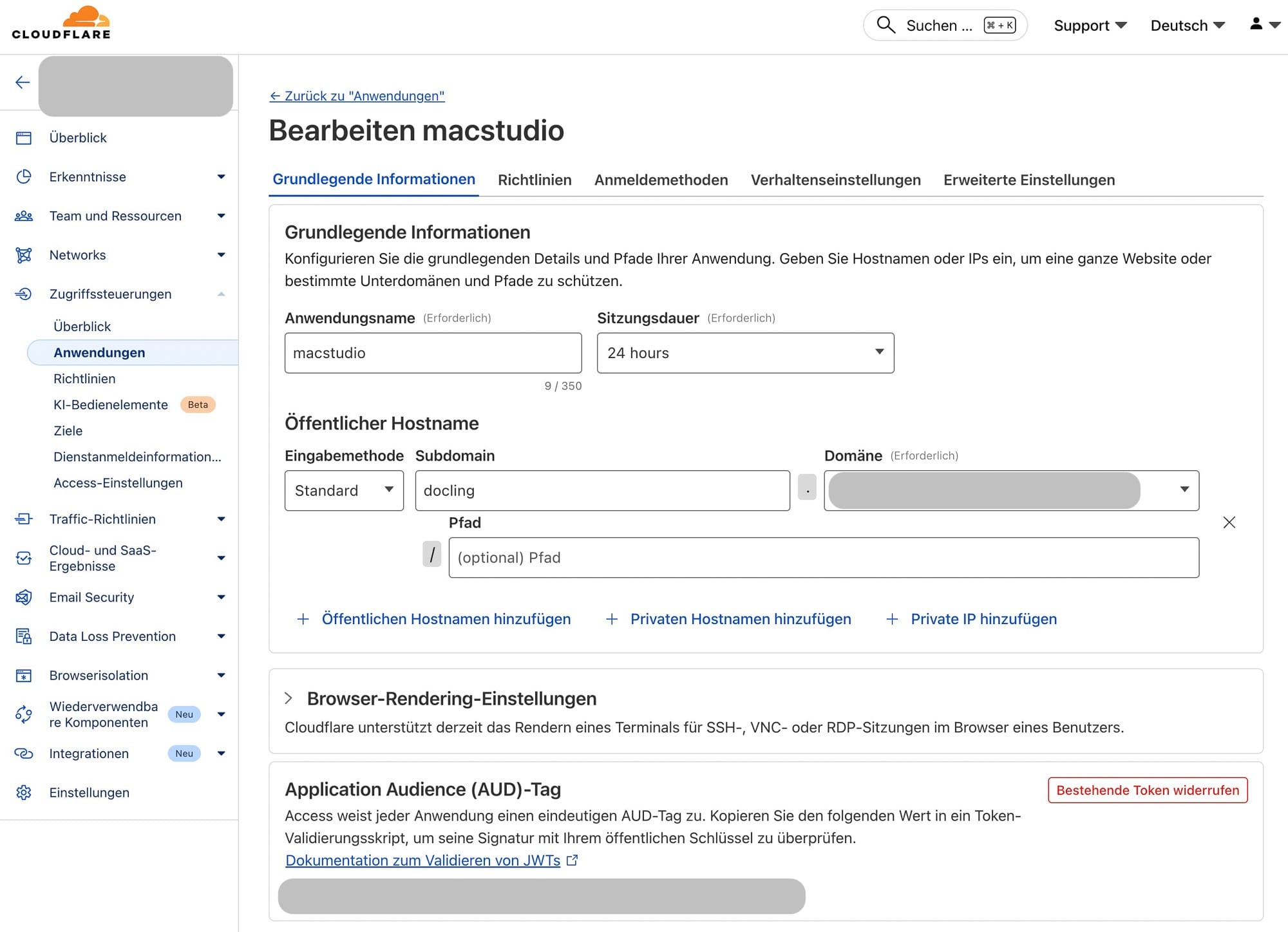The image size is (1288, 932).
Task: Click Öffentlichen Hostnamen hinzufügen link
Action: point(446,619)
